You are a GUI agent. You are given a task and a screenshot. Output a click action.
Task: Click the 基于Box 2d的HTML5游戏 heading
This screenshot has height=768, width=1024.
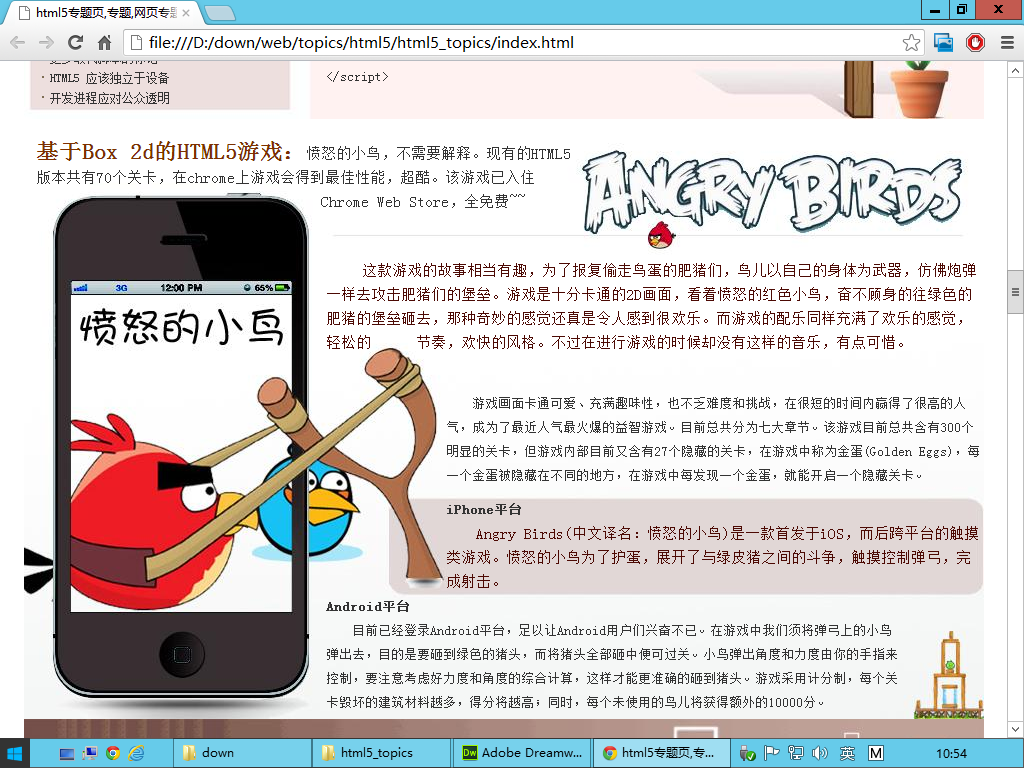165,152
